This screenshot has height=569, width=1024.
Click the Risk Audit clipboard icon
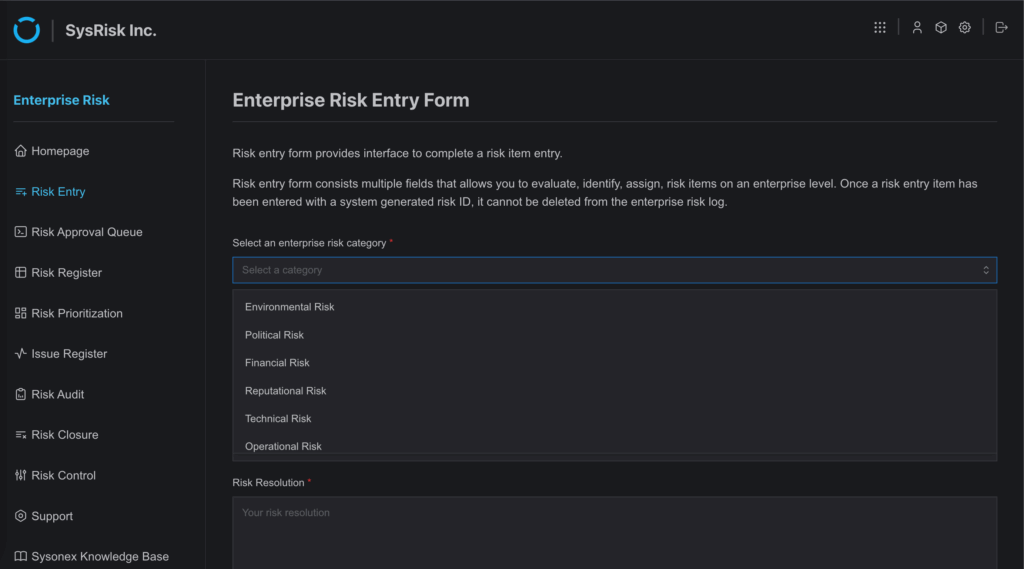click(21, 394)
